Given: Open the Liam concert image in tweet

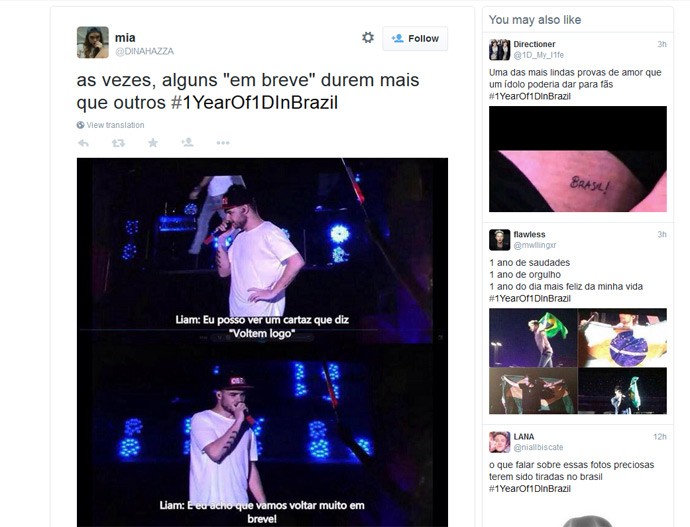Looking at the screenshot, I should tap(262, 342).
